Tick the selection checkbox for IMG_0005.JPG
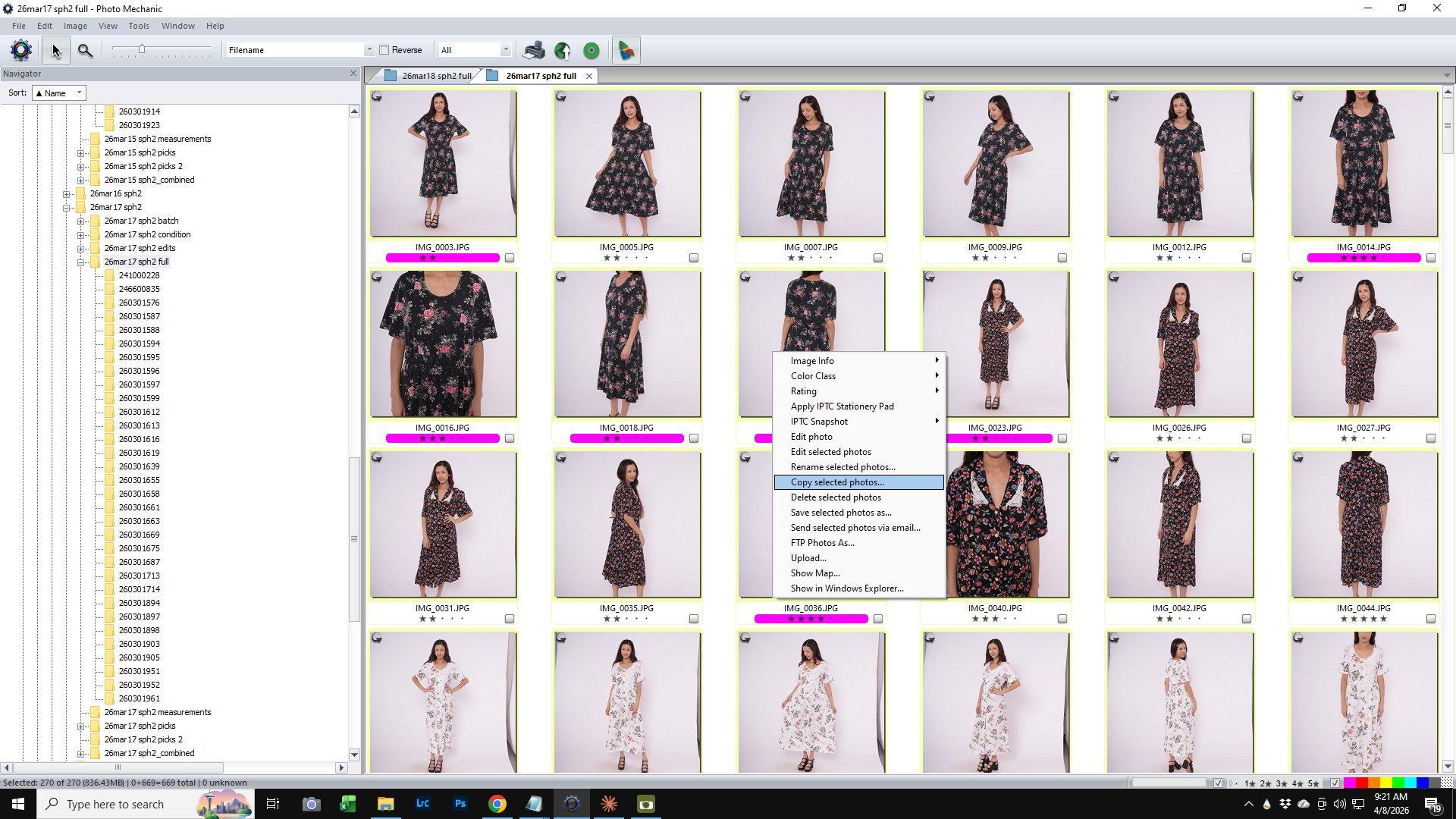This screenshot has width=1456, height=819. [693, 258]
